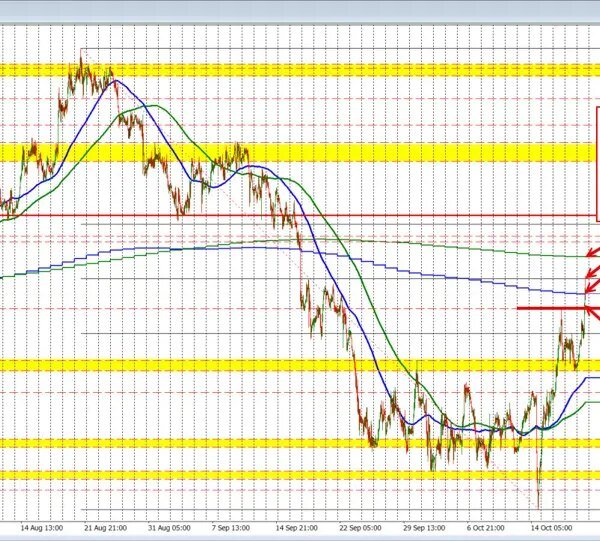
Task: Select the '6 Oct 21:00' time label
Action: click(486, 528)
